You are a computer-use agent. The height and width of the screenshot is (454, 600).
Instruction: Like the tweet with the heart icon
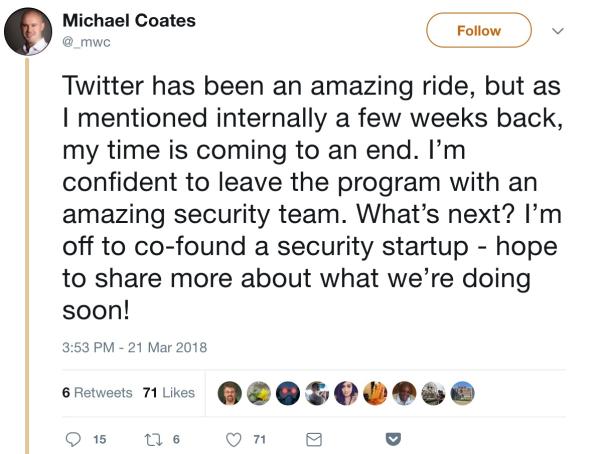pos(235,437)
